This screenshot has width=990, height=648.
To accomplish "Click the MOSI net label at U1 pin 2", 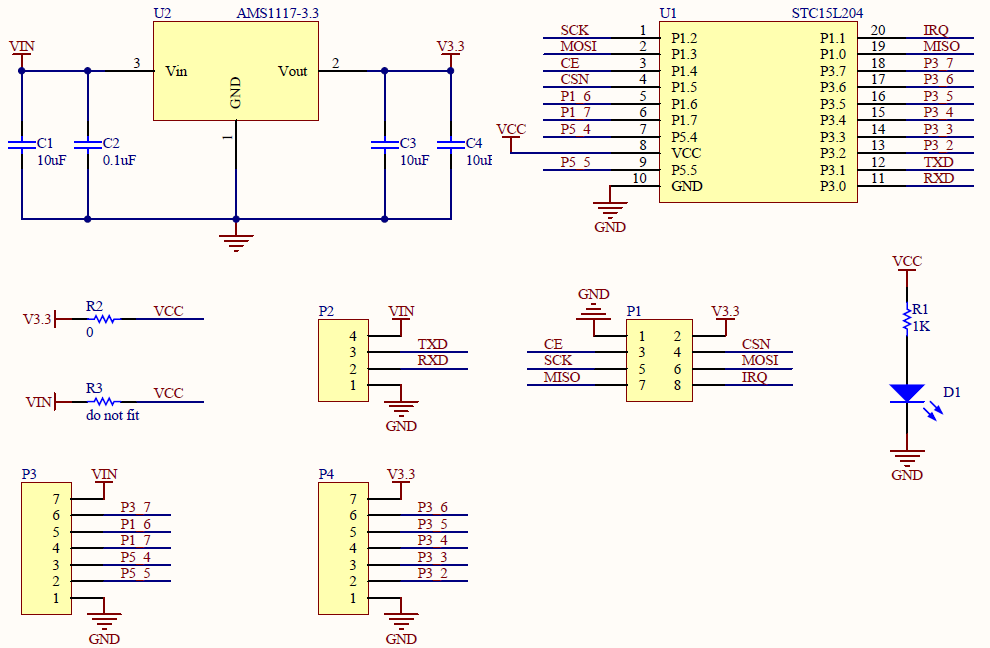I will 578,46.
